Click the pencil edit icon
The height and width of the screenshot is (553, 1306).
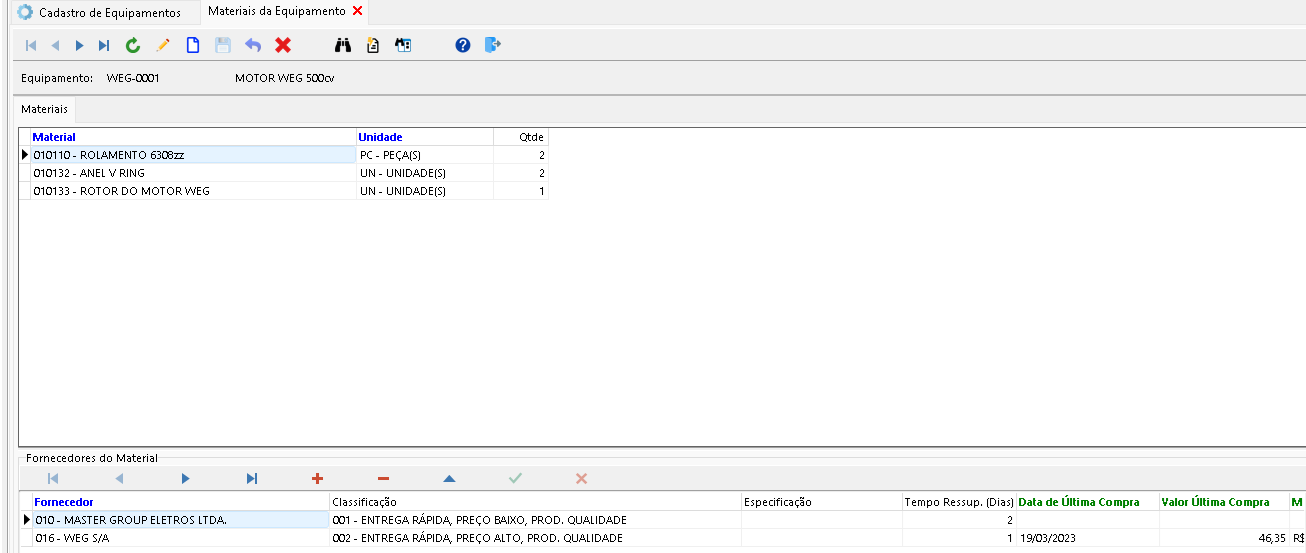(163, 45)
